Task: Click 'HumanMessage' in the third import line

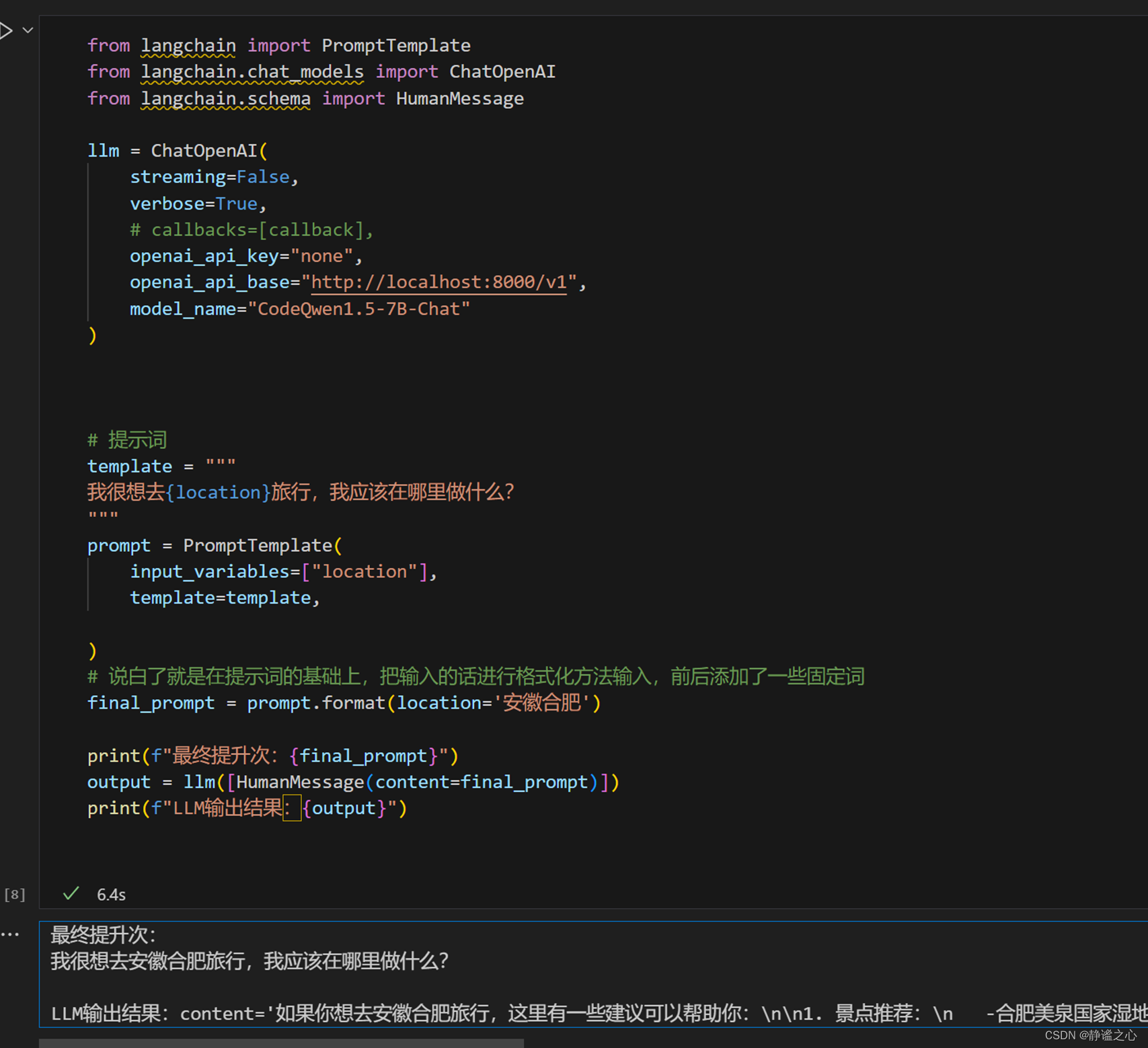Action: 460,99
